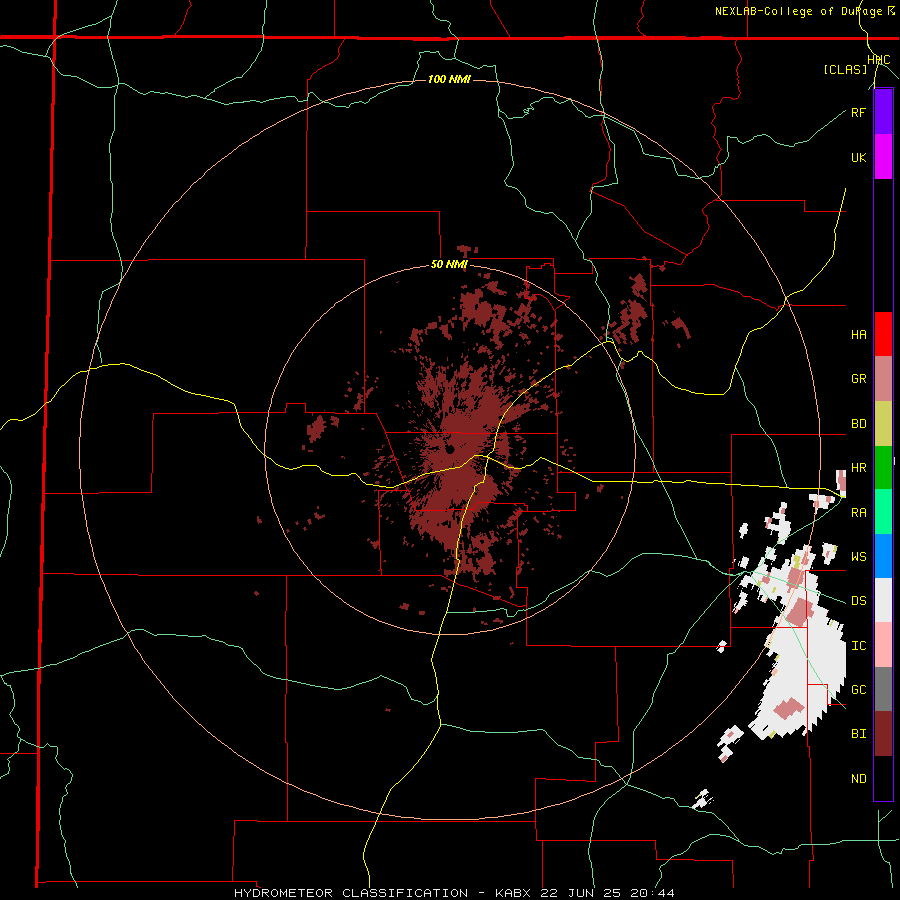The image size is (900, 900).
Task: Click the 'GC' legend label
Action: tap(858, 690)
